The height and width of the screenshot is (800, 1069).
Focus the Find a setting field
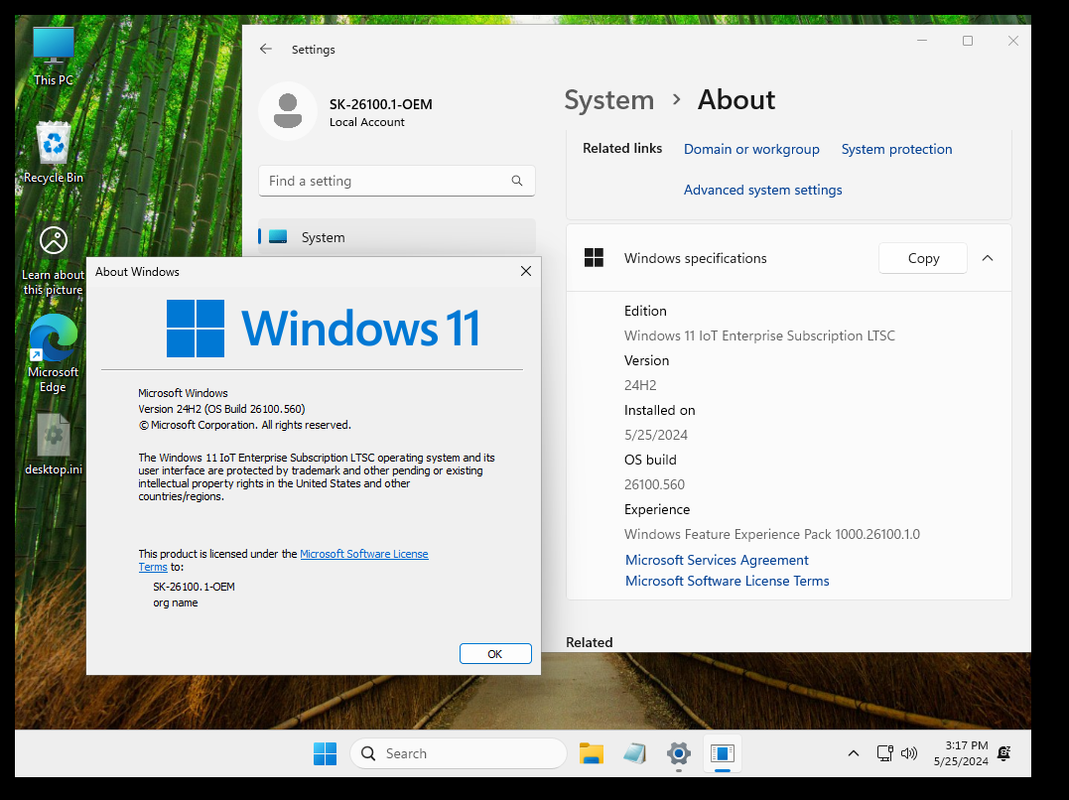397,181
